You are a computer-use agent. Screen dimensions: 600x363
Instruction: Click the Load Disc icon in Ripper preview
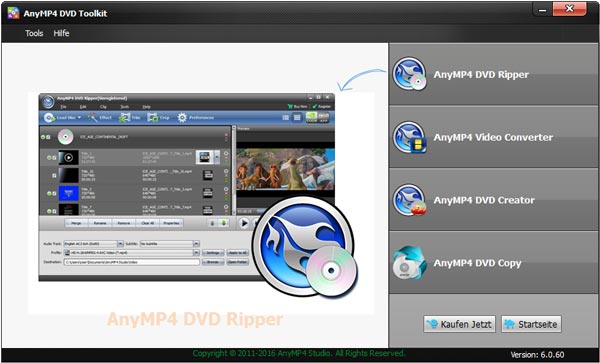coord(49,117)
